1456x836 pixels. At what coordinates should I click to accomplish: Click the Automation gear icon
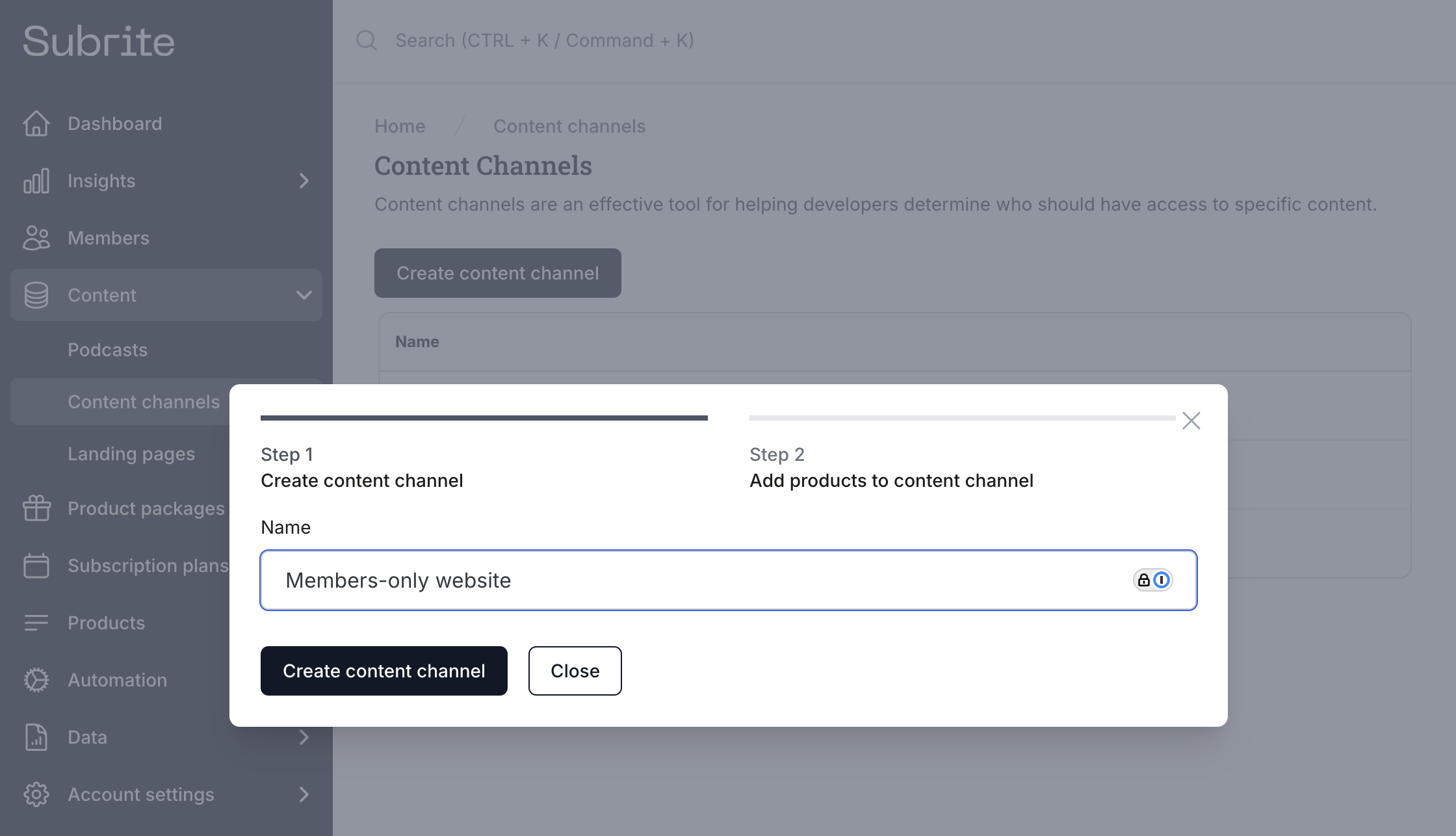click(x=36, y=679)
